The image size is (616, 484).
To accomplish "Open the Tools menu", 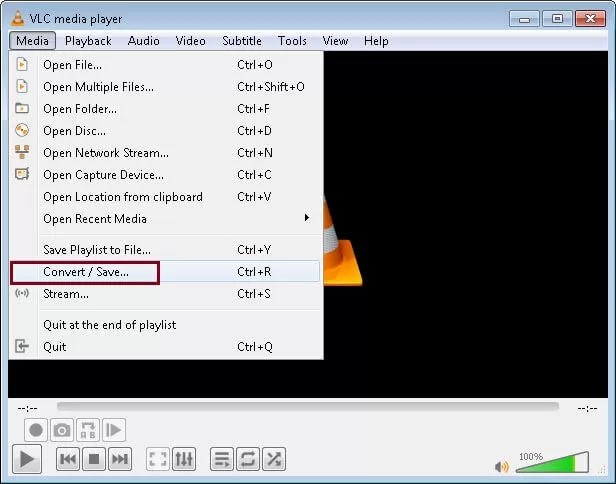I will [292, 41].
